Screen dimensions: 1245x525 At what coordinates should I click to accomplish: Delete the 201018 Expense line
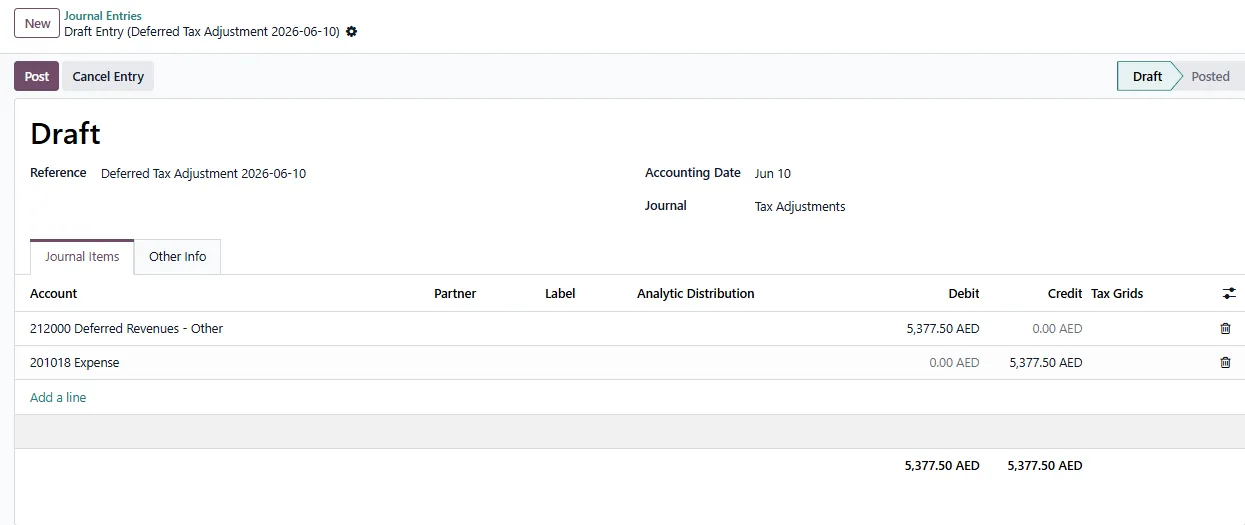point(1225,362)
